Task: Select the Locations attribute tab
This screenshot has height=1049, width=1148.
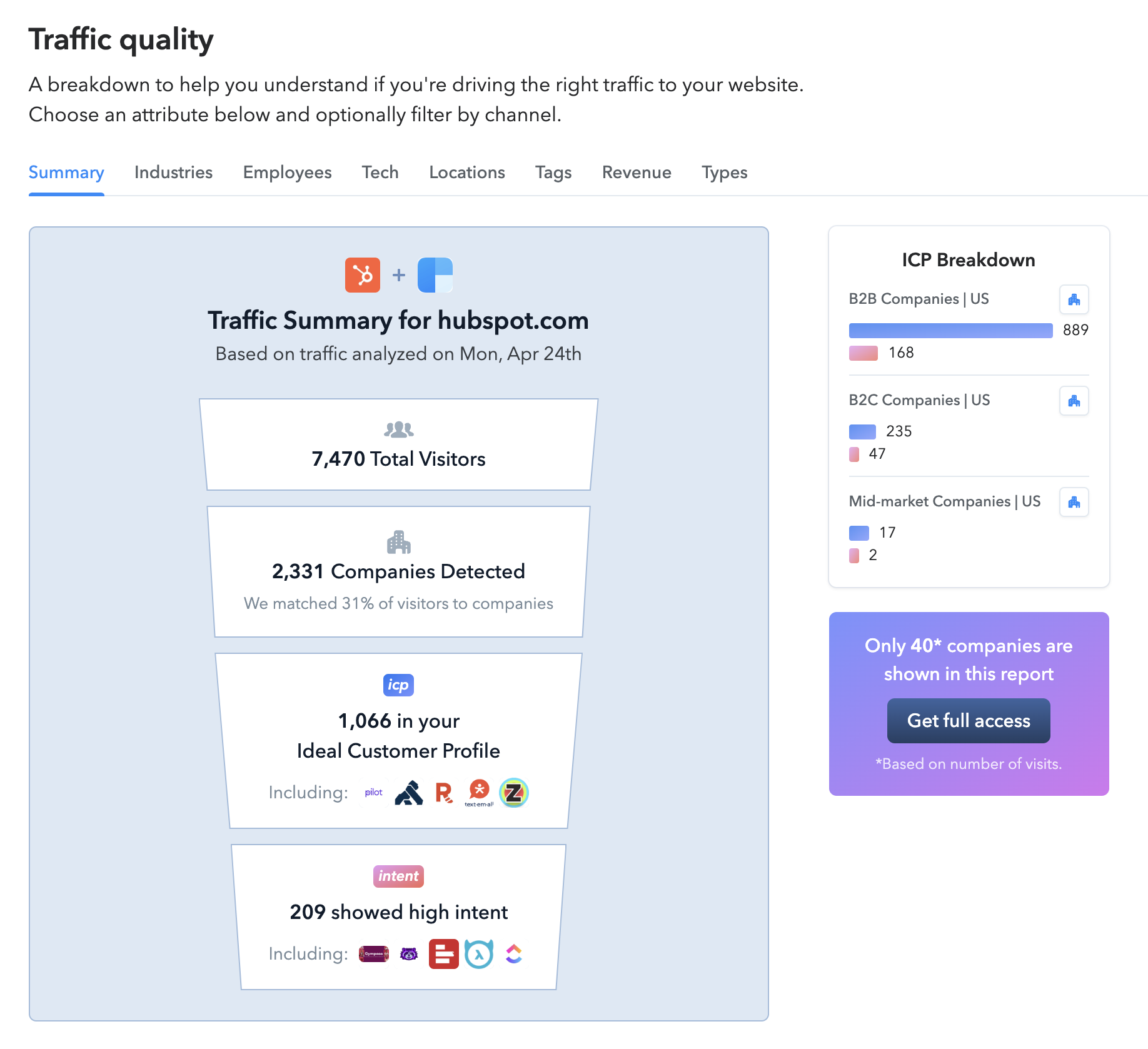Action: 466,173
